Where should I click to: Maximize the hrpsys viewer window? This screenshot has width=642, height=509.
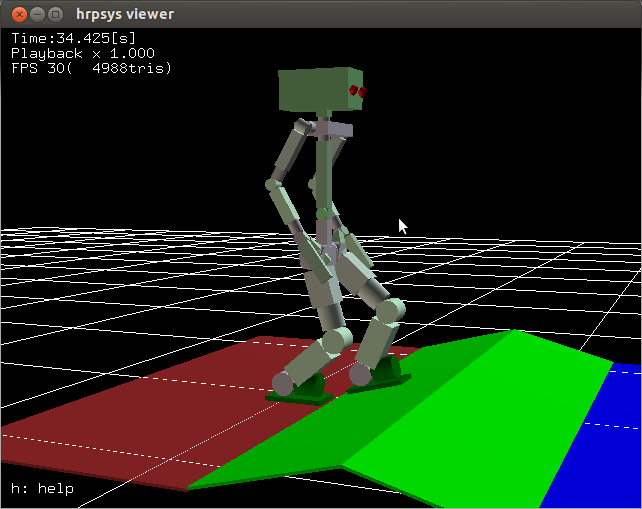[55, 14]
